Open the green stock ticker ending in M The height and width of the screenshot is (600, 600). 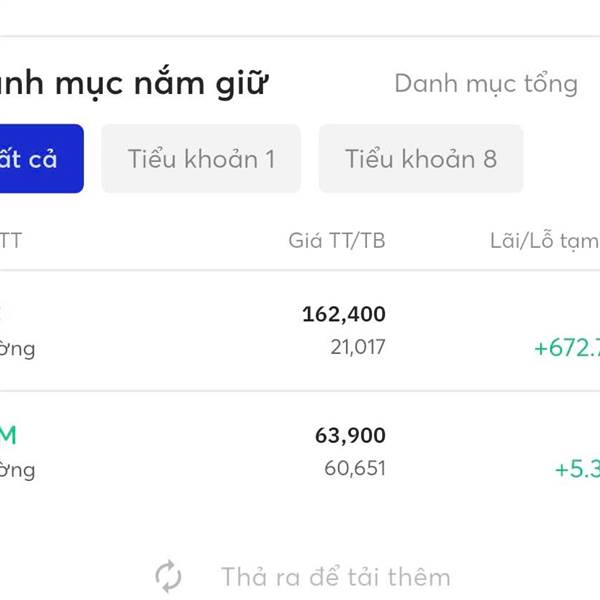[x=8, y=435]
